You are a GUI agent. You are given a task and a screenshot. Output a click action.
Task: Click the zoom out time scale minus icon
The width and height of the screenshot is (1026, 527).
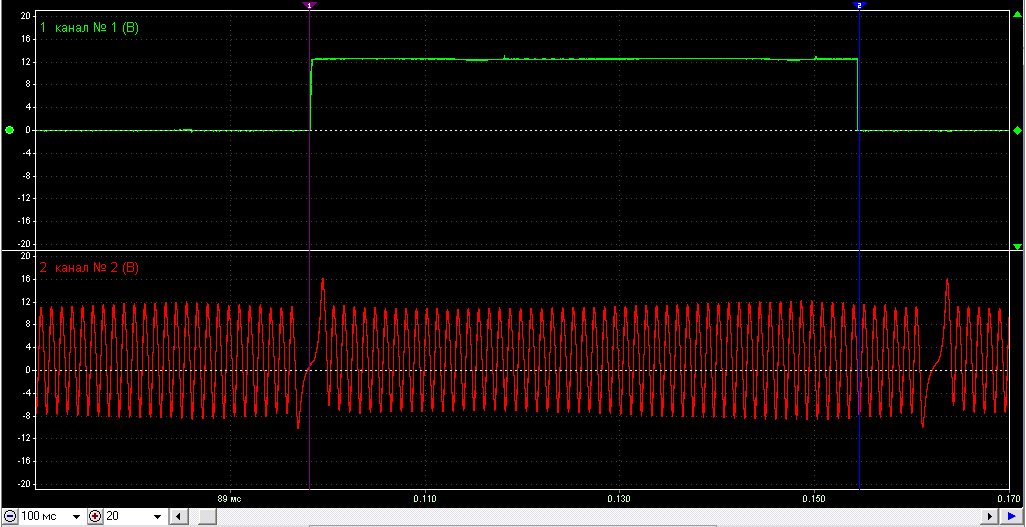tap(11, 517)
